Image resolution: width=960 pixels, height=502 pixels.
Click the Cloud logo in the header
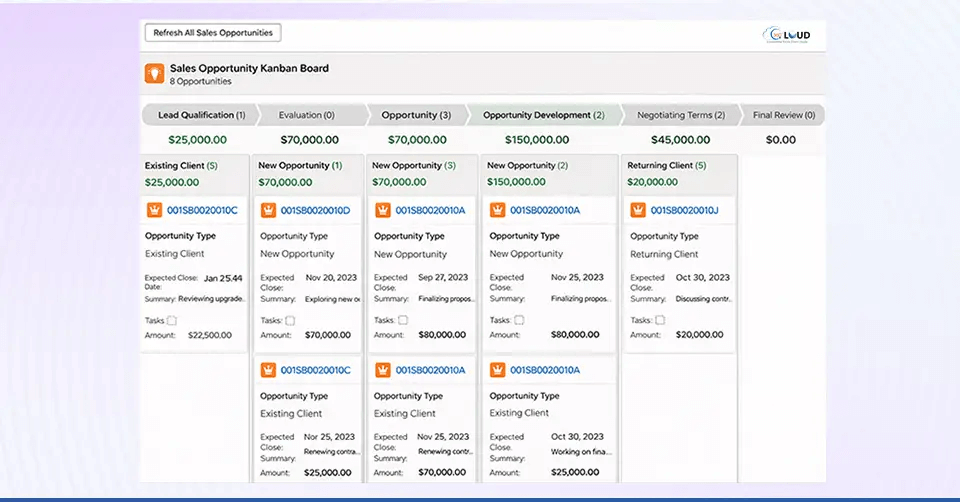click(x=787, y=35)
